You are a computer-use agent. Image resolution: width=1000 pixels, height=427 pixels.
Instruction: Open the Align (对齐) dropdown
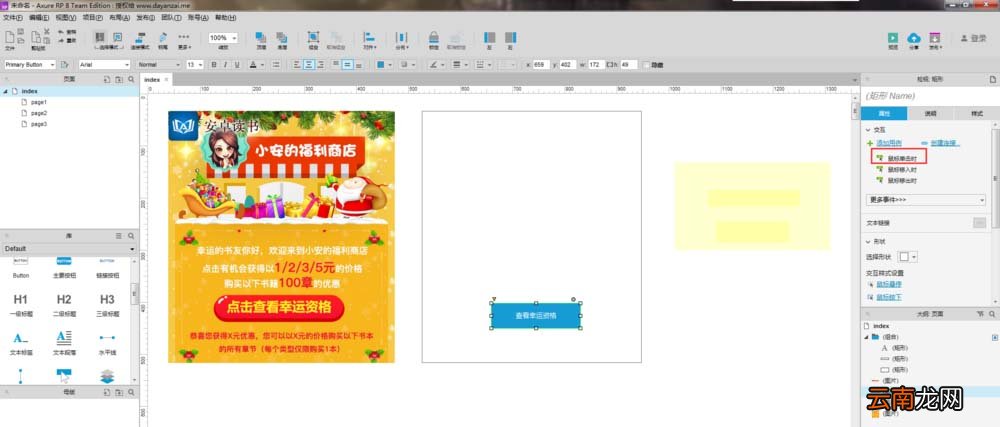[x=369, y=40]
